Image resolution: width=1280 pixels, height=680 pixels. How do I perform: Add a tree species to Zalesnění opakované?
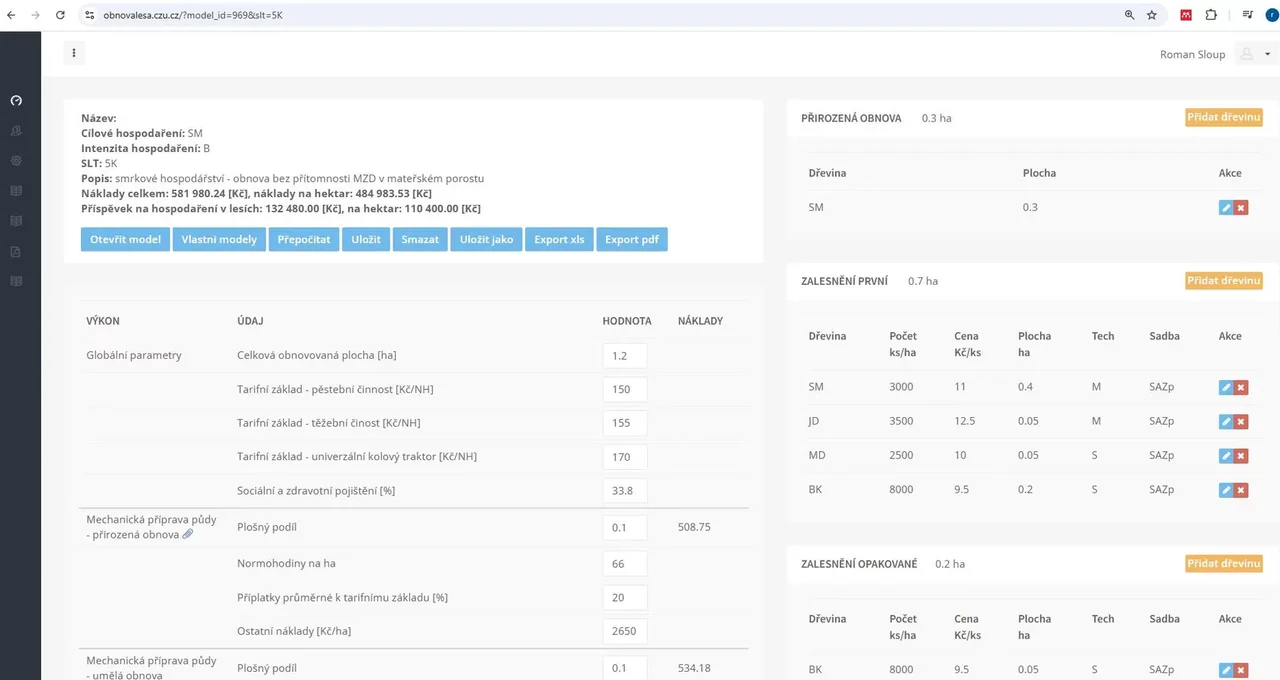(x=1223, y=564)
